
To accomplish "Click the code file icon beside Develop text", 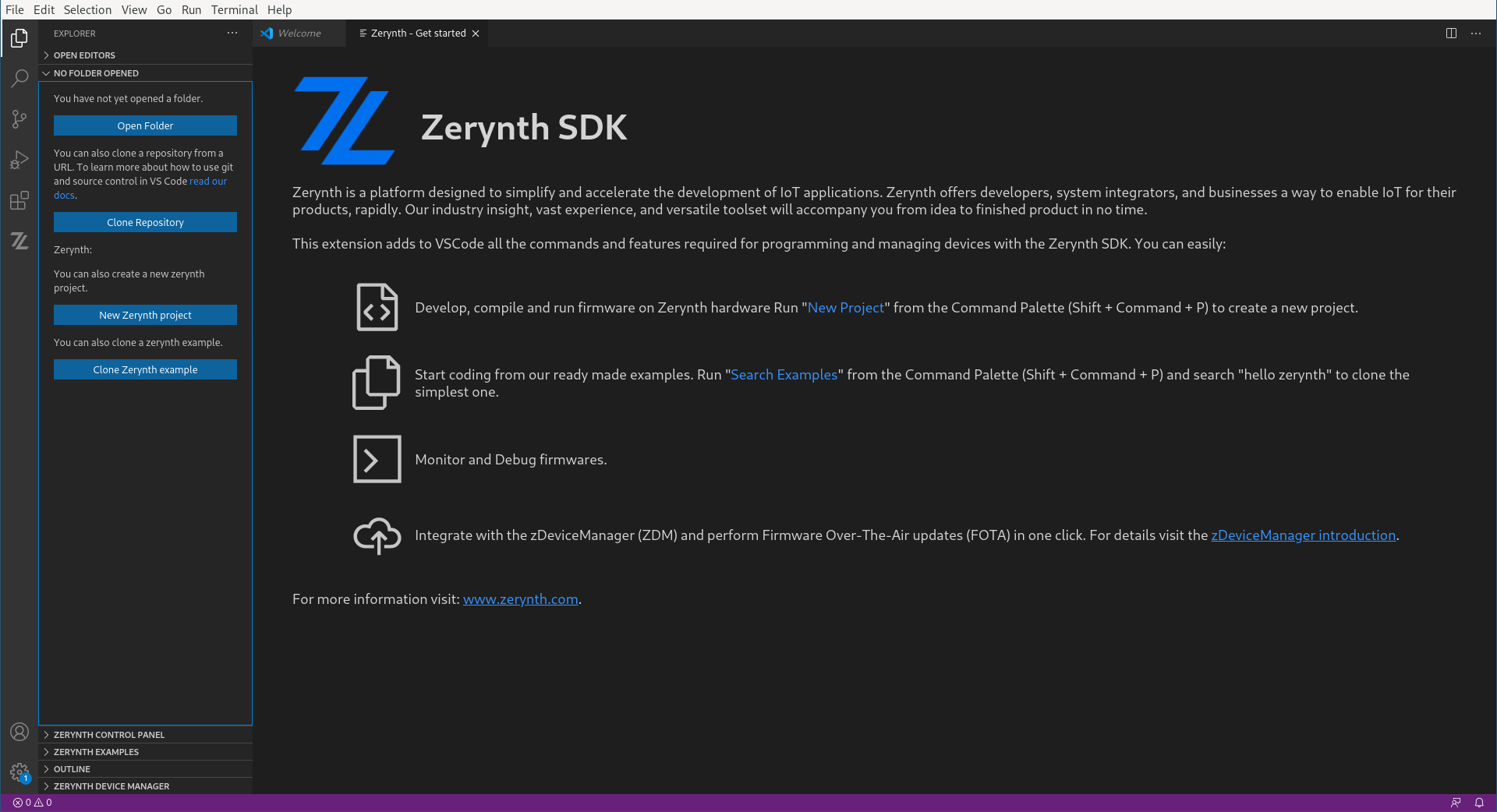I will [377, 307].
